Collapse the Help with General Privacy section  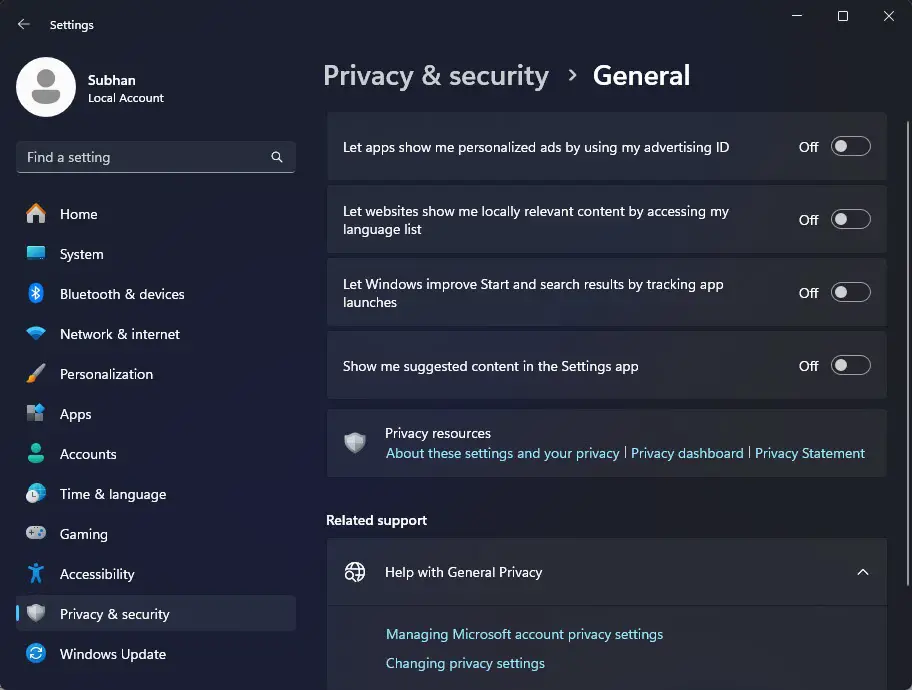(x=863, y=572)
